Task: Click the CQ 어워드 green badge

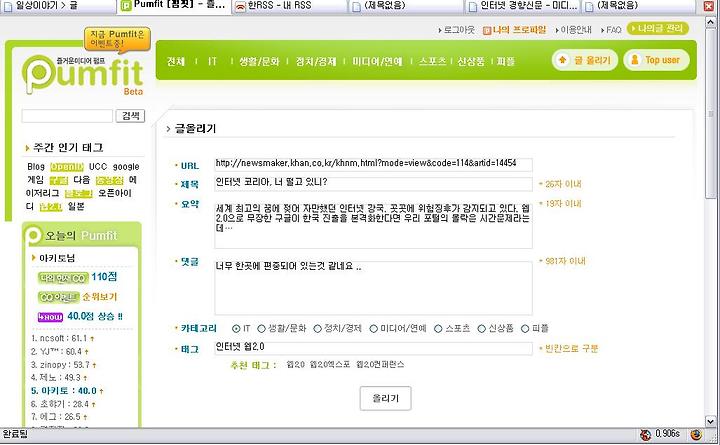Action: pos(58,297)
